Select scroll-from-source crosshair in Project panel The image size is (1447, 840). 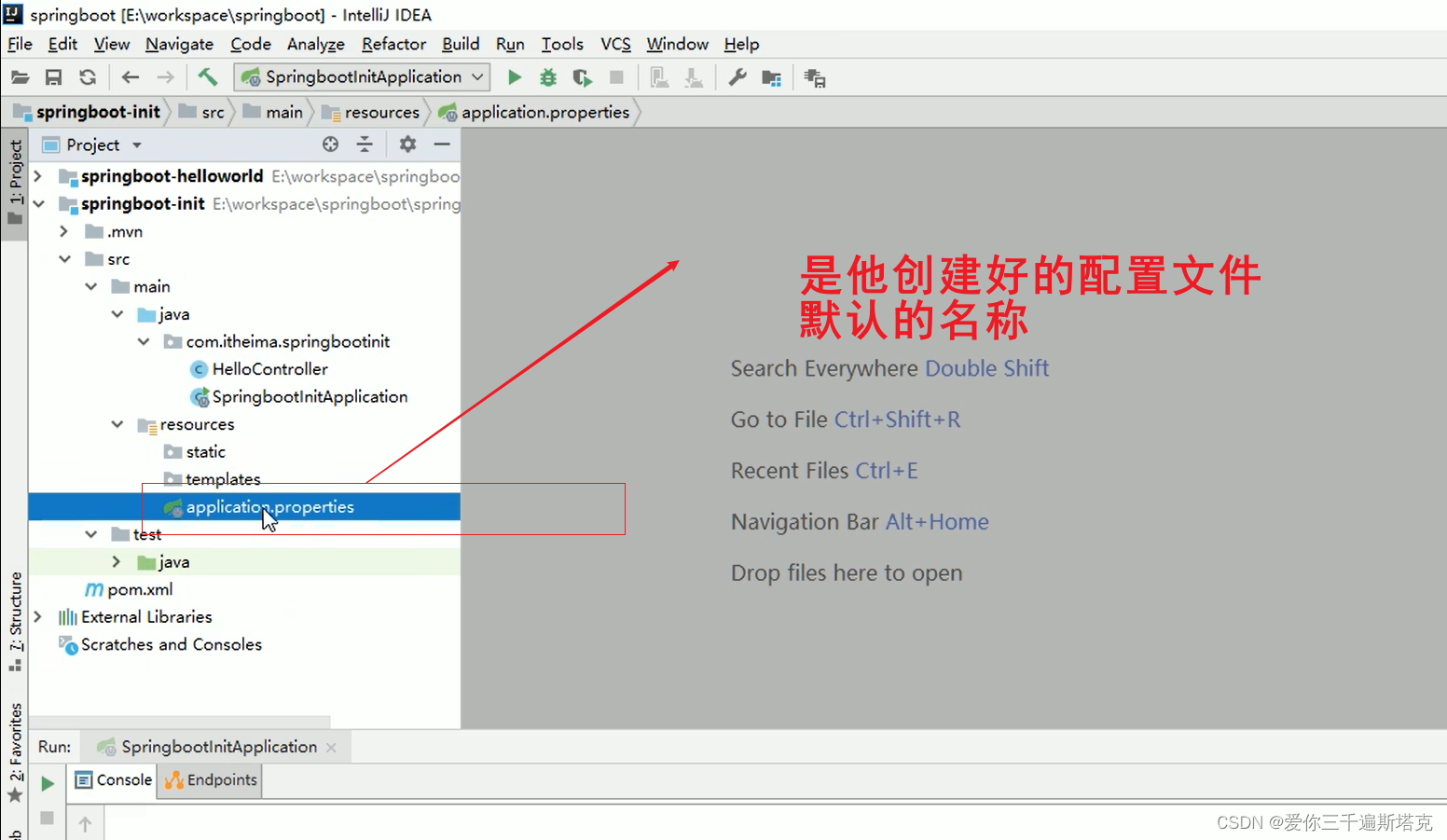click(331, 145)
